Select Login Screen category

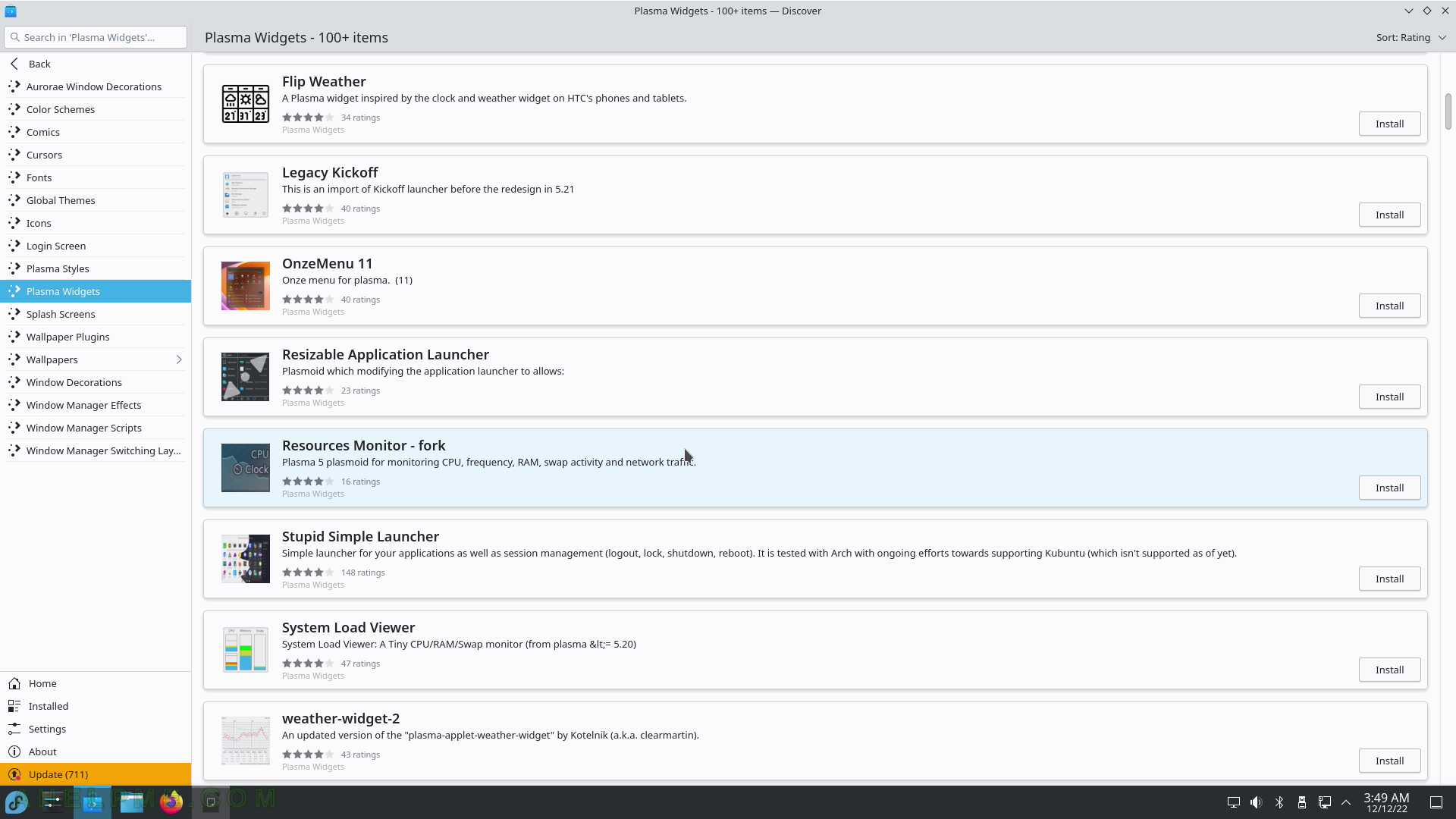96,246
